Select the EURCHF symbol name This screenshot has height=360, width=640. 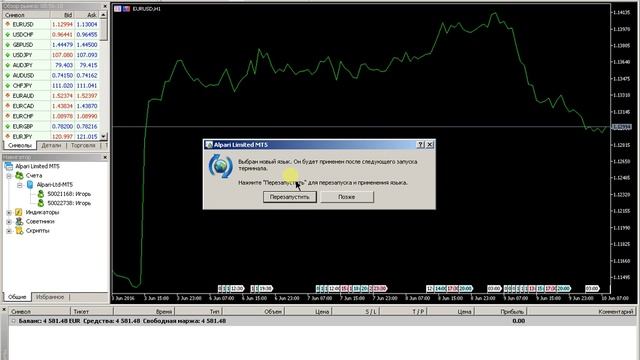pyautogui.click(x=23, y=116)
